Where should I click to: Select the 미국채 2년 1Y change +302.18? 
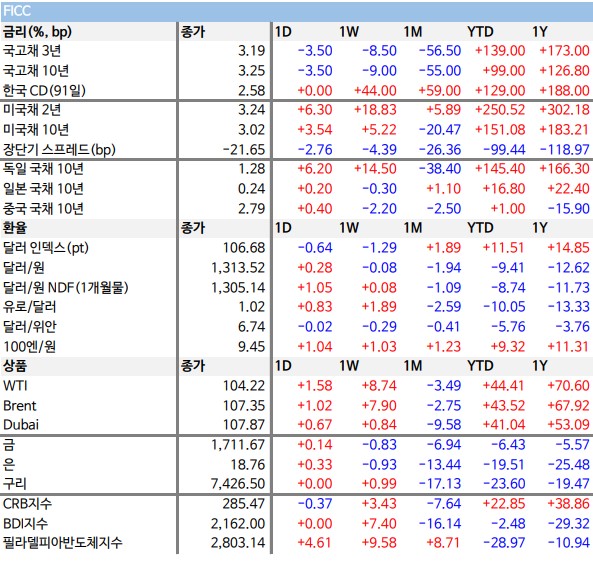point(564,110)
